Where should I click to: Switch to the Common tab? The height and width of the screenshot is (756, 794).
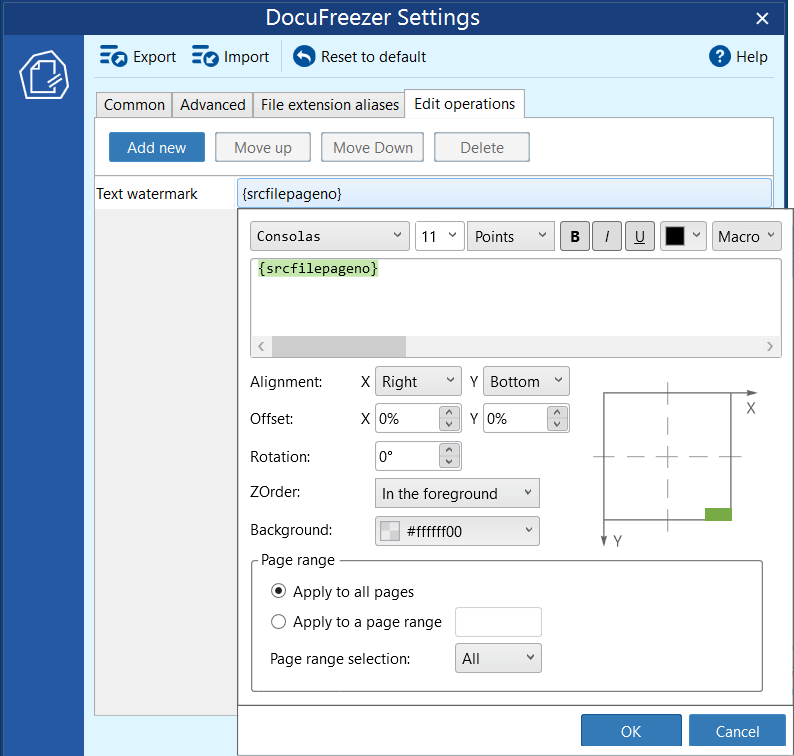(134, 105)
